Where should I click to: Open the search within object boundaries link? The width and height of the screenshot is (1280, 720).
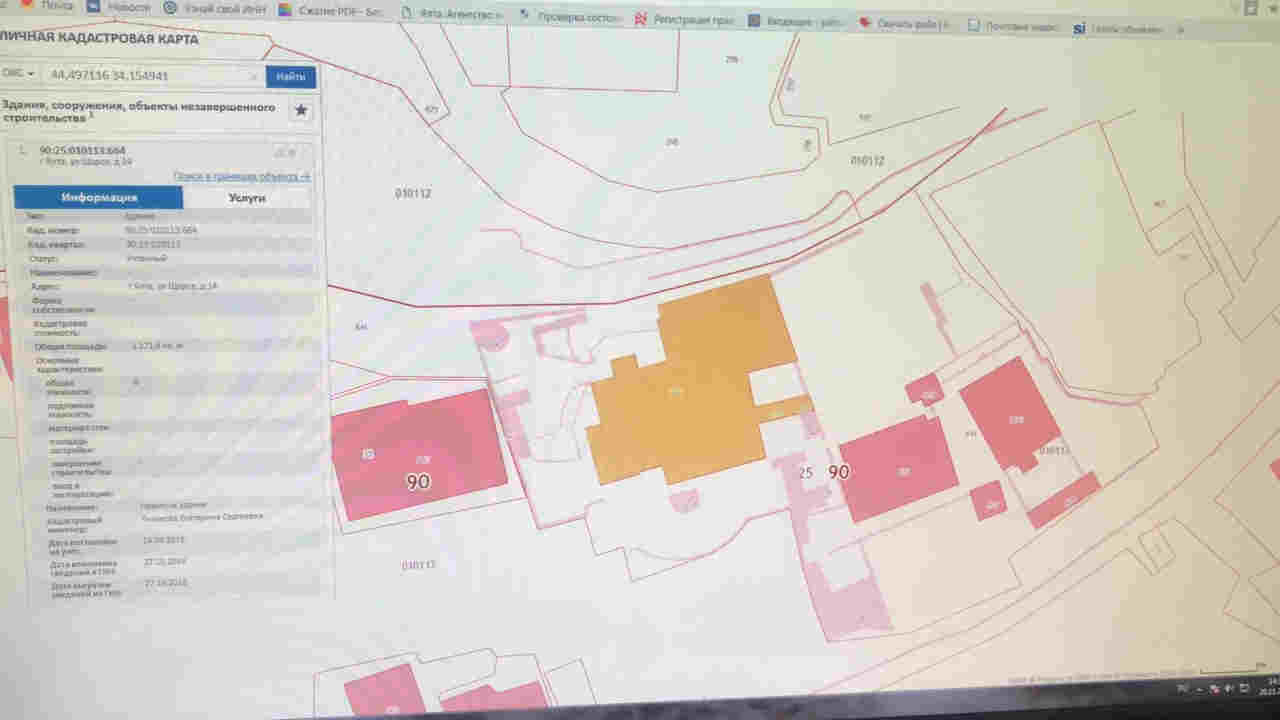click(241, 176)
